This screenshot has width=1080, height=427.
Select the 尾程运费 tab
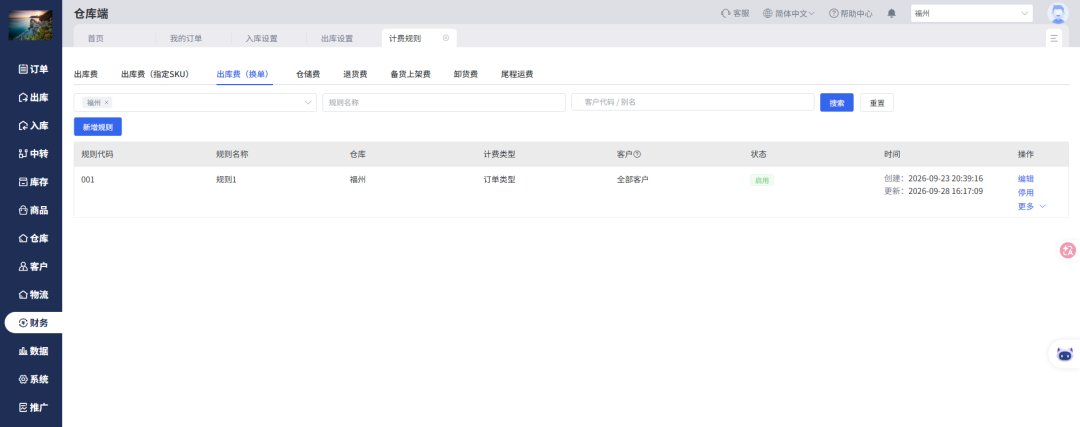[x=517, y=74]
